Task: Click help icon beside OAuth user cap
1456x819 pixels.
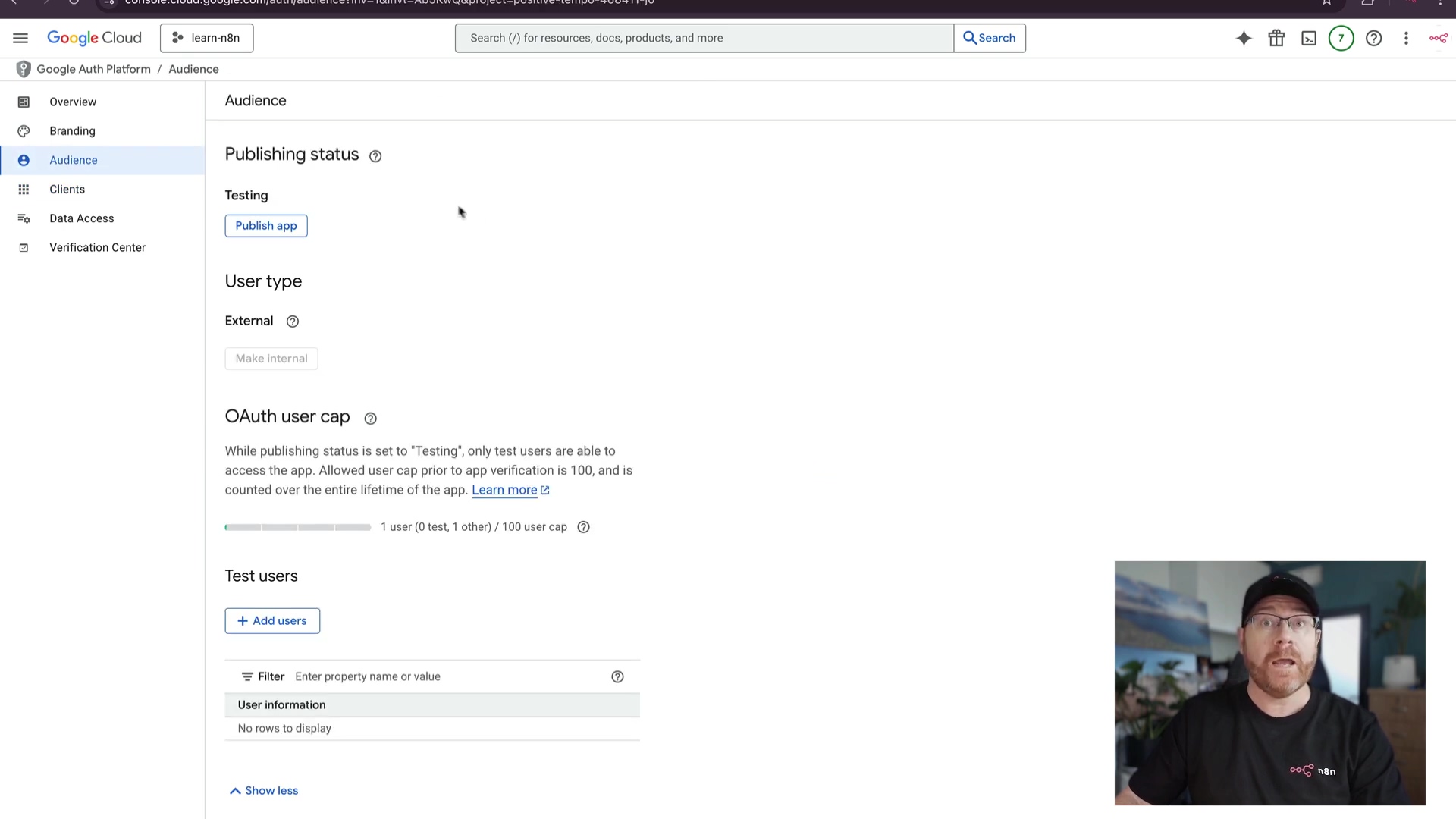Action: [x=370, y=419]
